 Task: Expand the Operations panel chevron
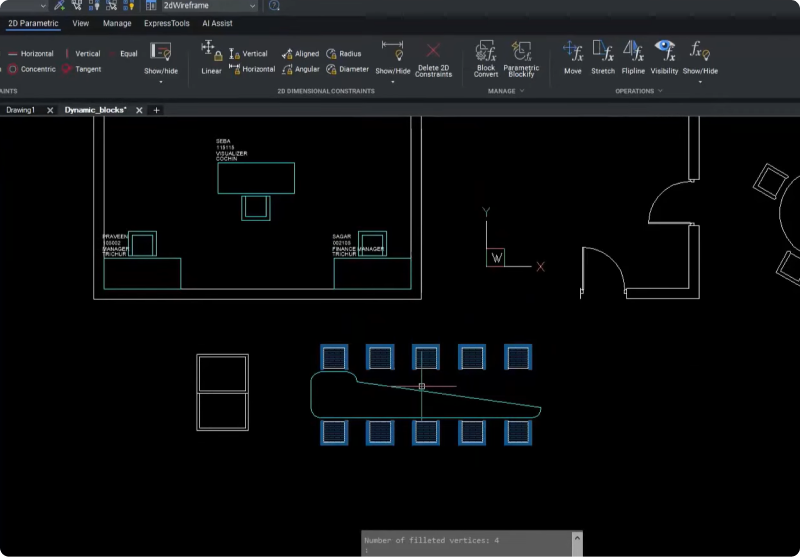[660, 91]
